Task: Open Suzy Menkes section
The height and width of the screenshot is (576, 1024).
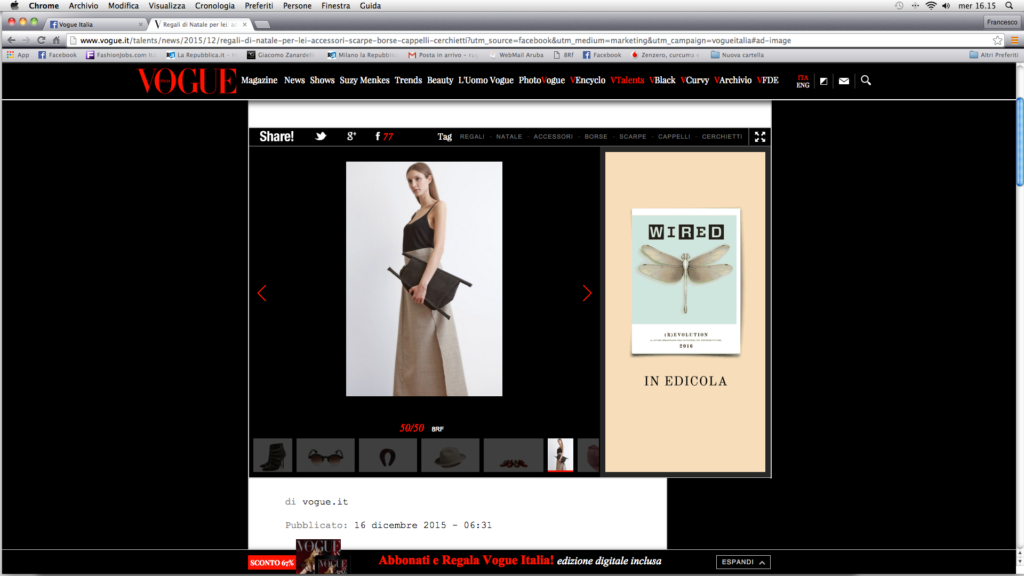Action: 364,80
